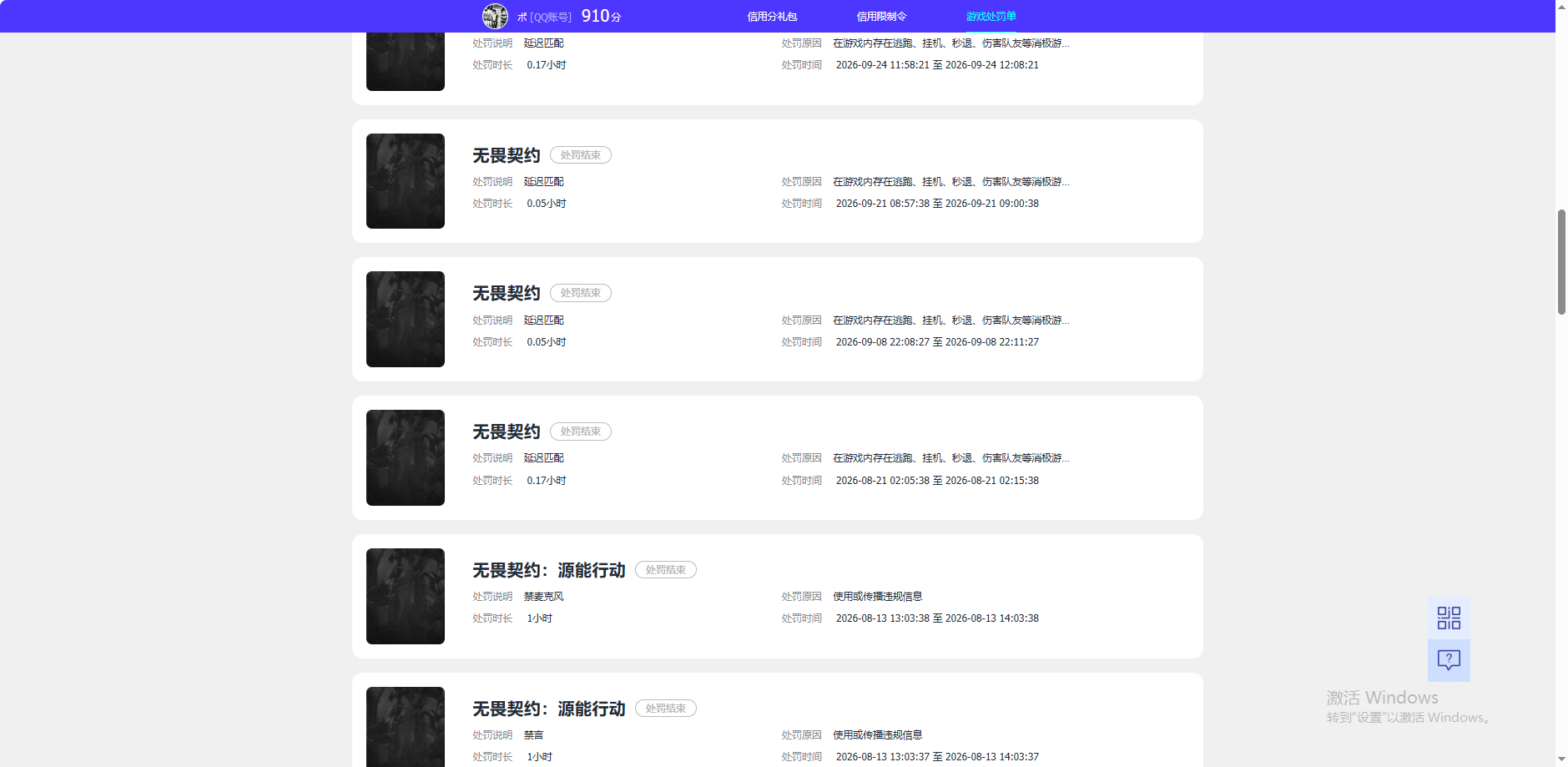1568x767 pixels.
Task: Click the QQ账号 account label in the header
Action: point(551,17)
